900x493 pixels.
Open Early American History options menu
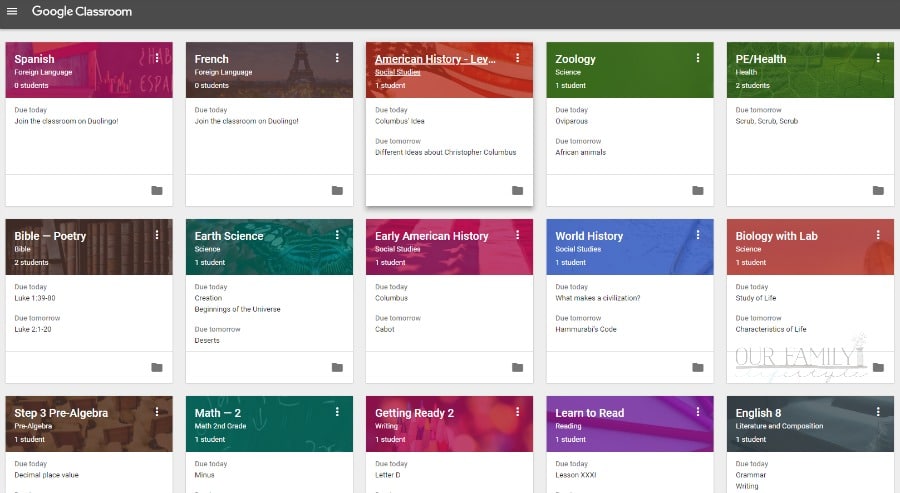[x=517, y=235]
